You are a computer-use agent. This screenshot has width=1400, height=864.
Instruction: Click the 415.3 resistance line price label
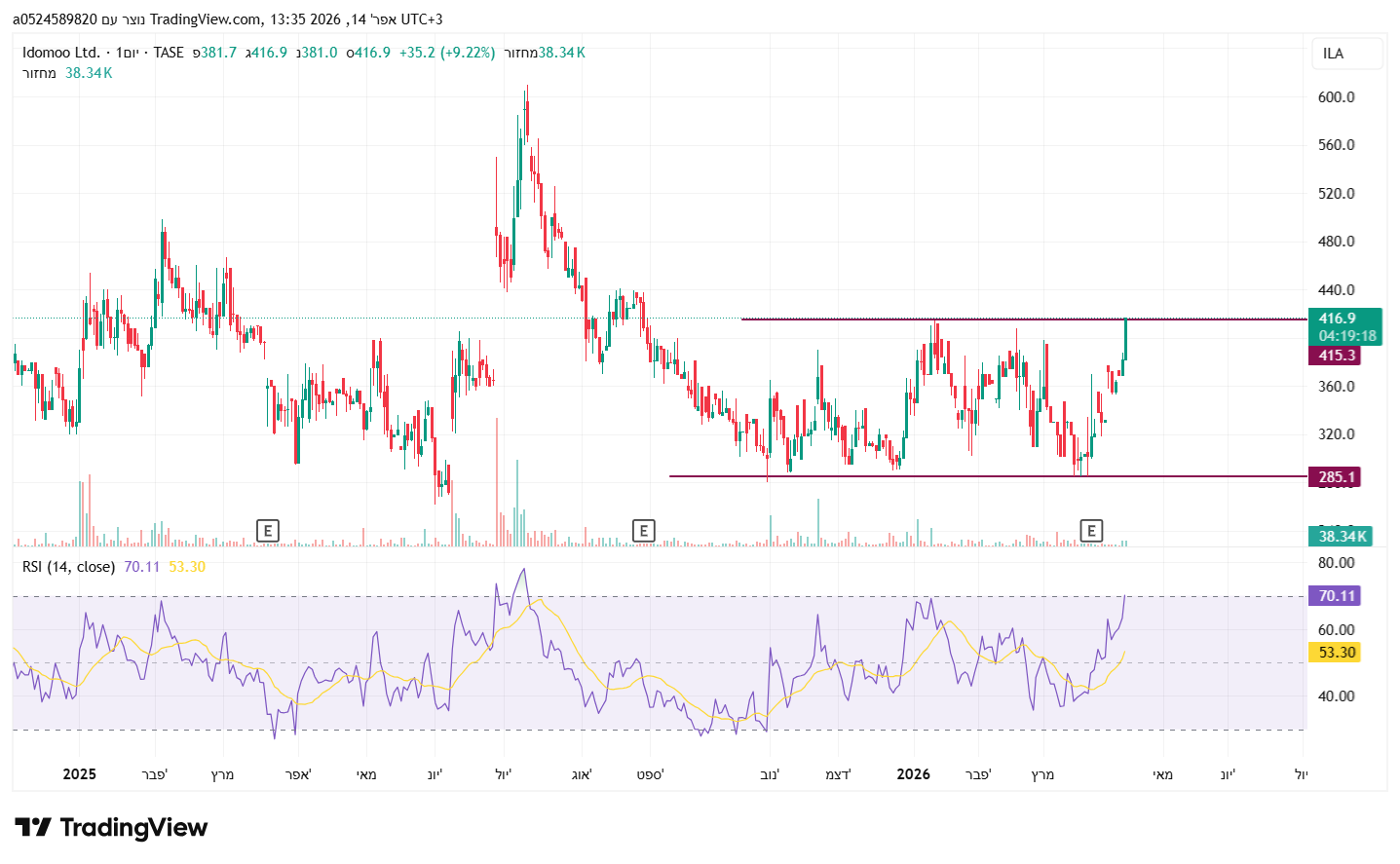click(1334, 356)
